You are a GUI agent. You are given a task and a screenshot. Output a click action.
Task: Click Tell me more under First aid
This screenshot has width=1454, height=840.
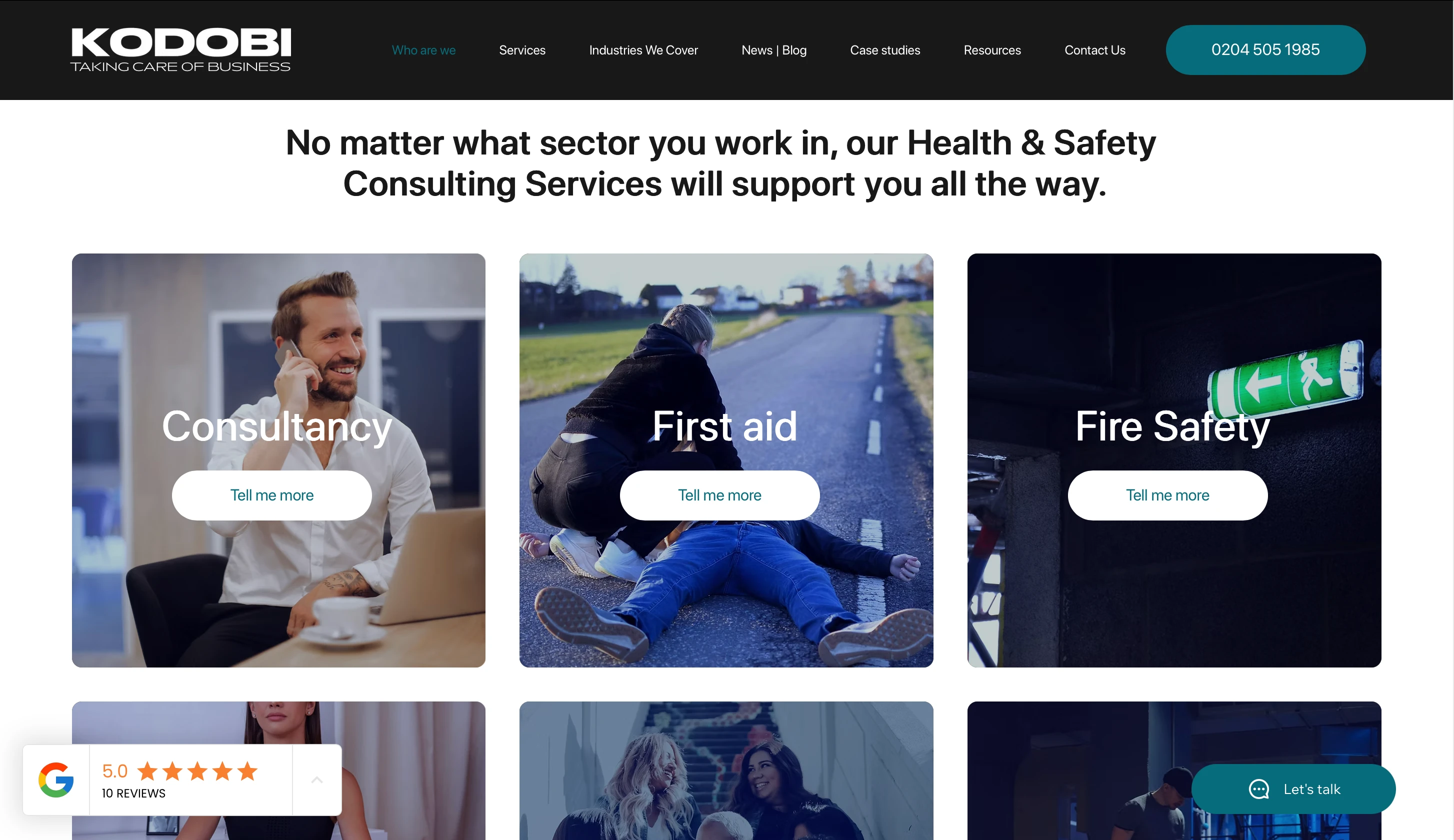pyautogui.click(x=719, y=495)
